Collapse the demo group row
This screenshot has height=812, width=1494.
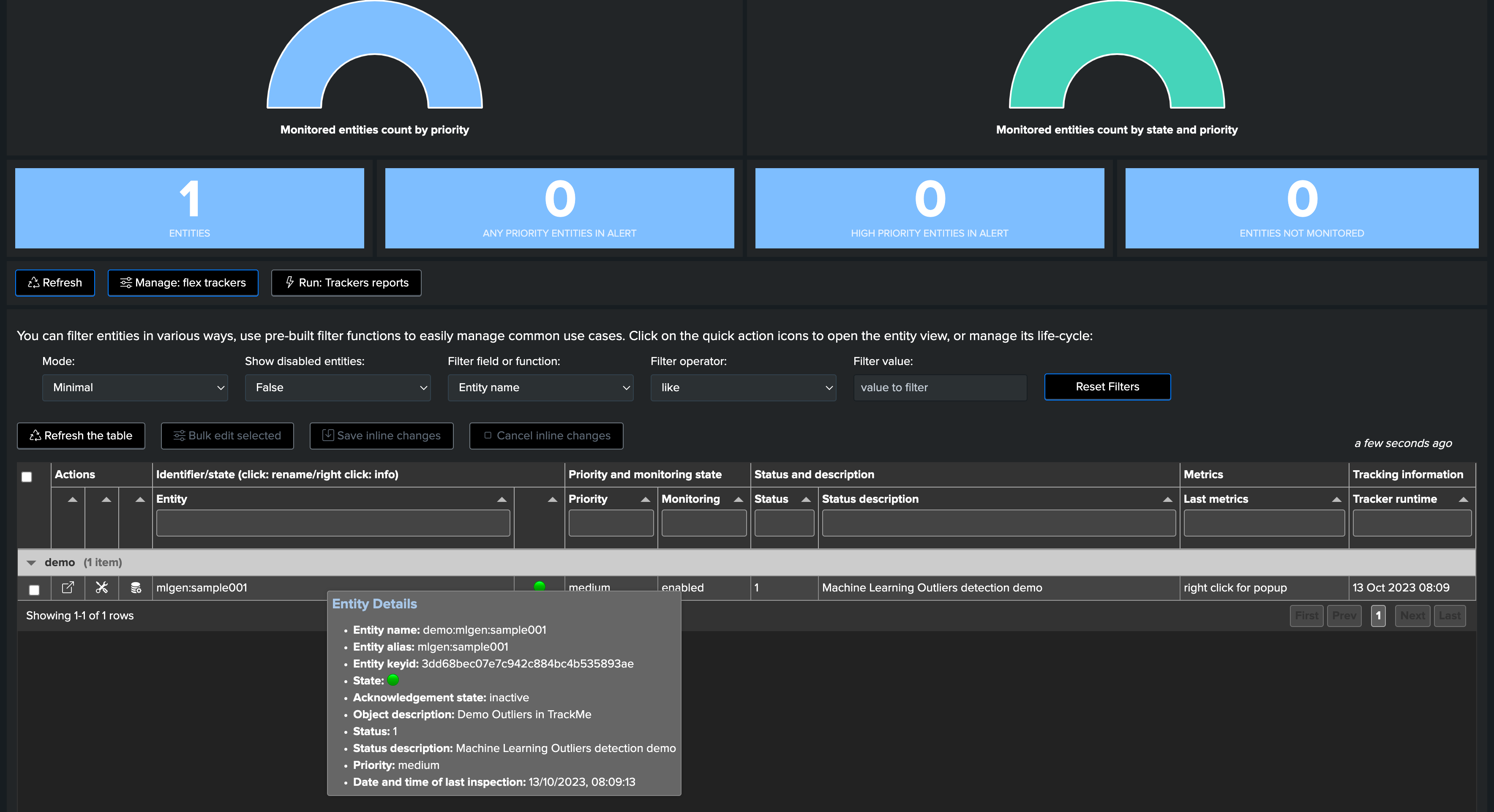click(x=31, y=563)
